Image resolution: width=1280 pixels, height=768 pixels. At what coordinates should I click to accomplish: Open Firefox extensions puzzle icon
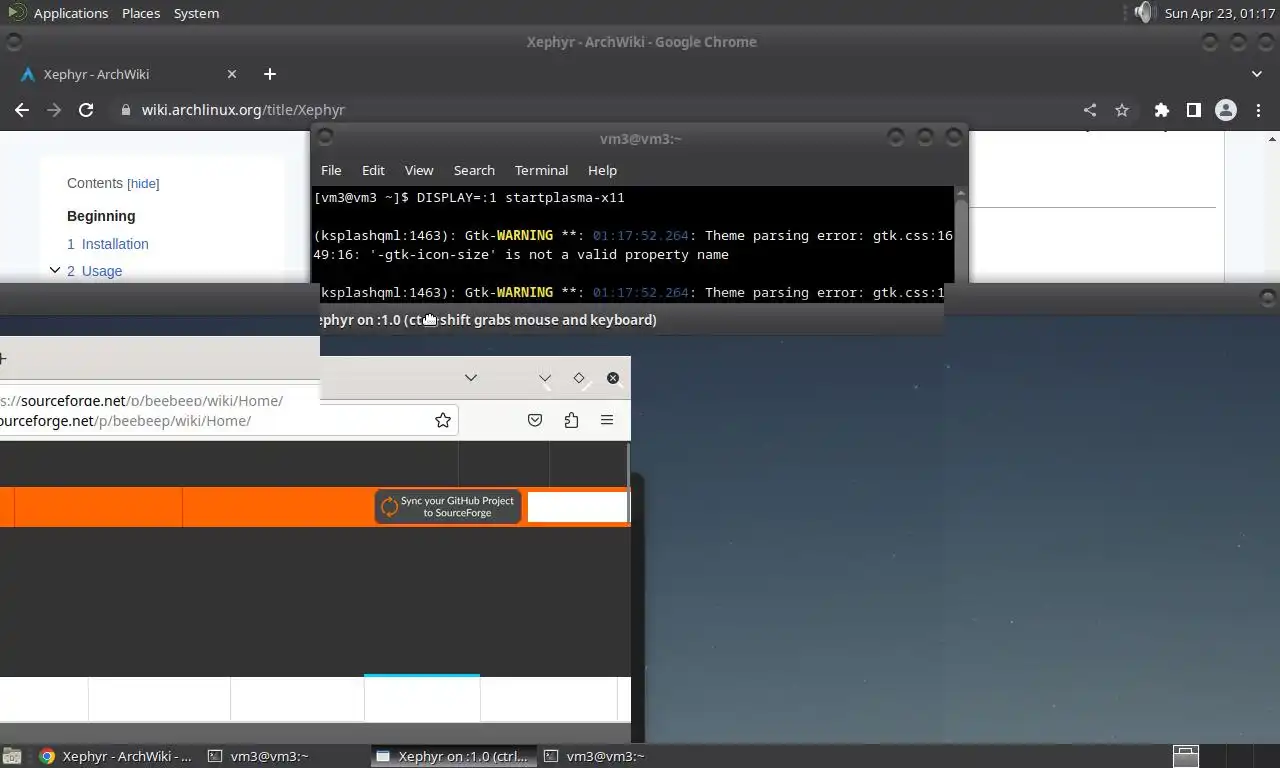(571, 421)
